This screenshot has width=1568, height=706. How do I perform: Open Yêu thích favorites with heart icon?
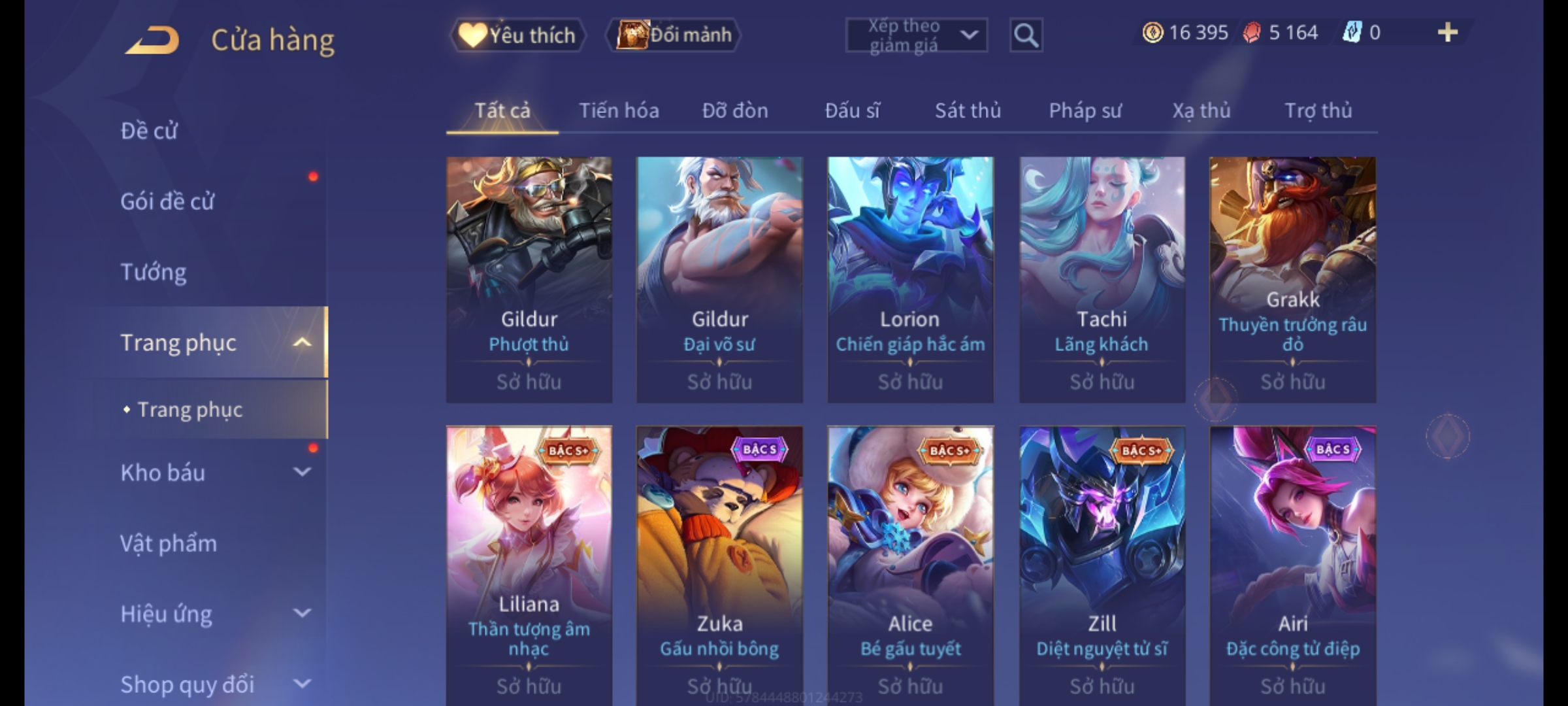coord(517,35)
